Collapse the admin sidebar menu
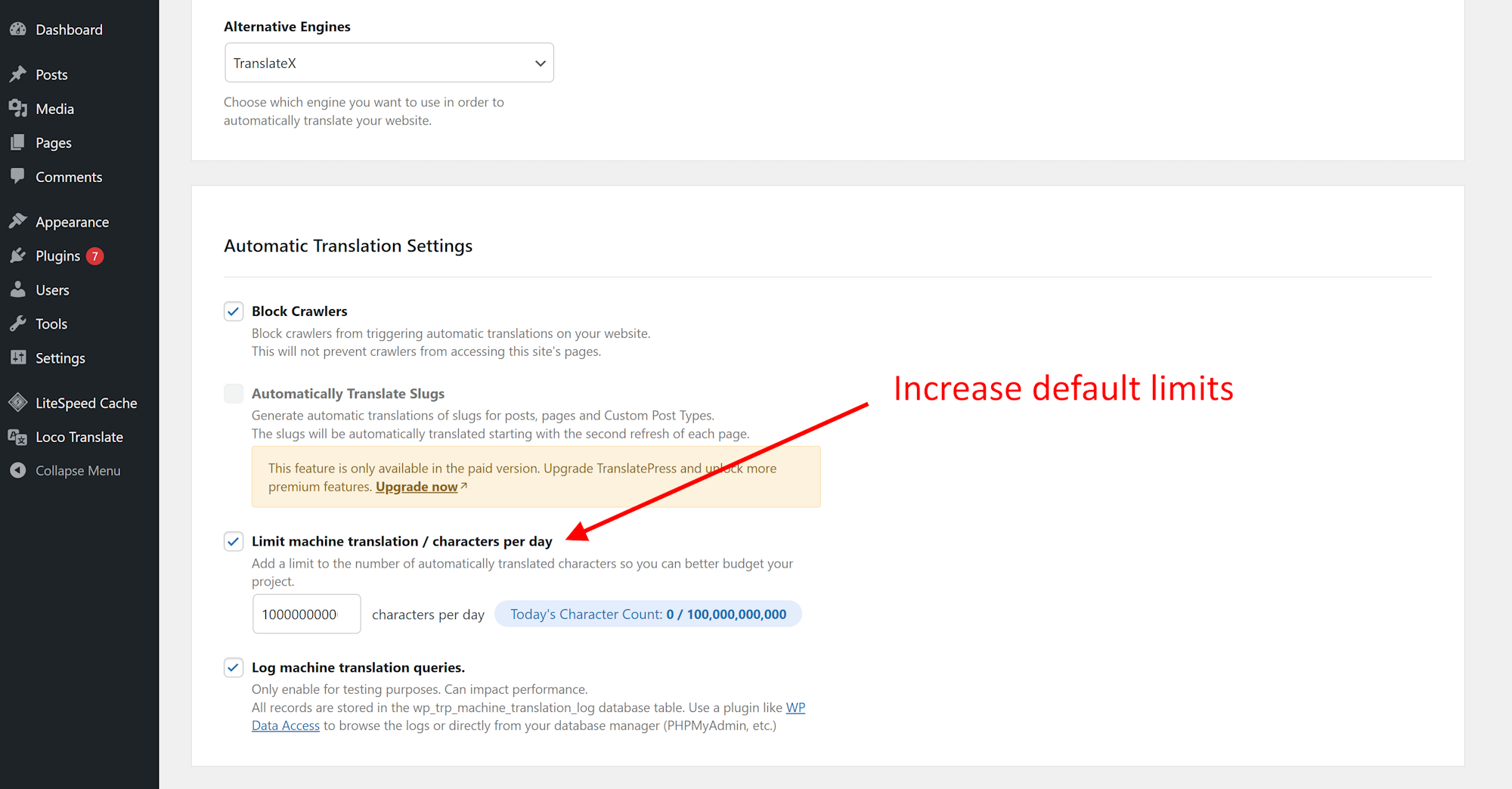Viewport: 1512px width, 789px height. (x=79, y=470)
